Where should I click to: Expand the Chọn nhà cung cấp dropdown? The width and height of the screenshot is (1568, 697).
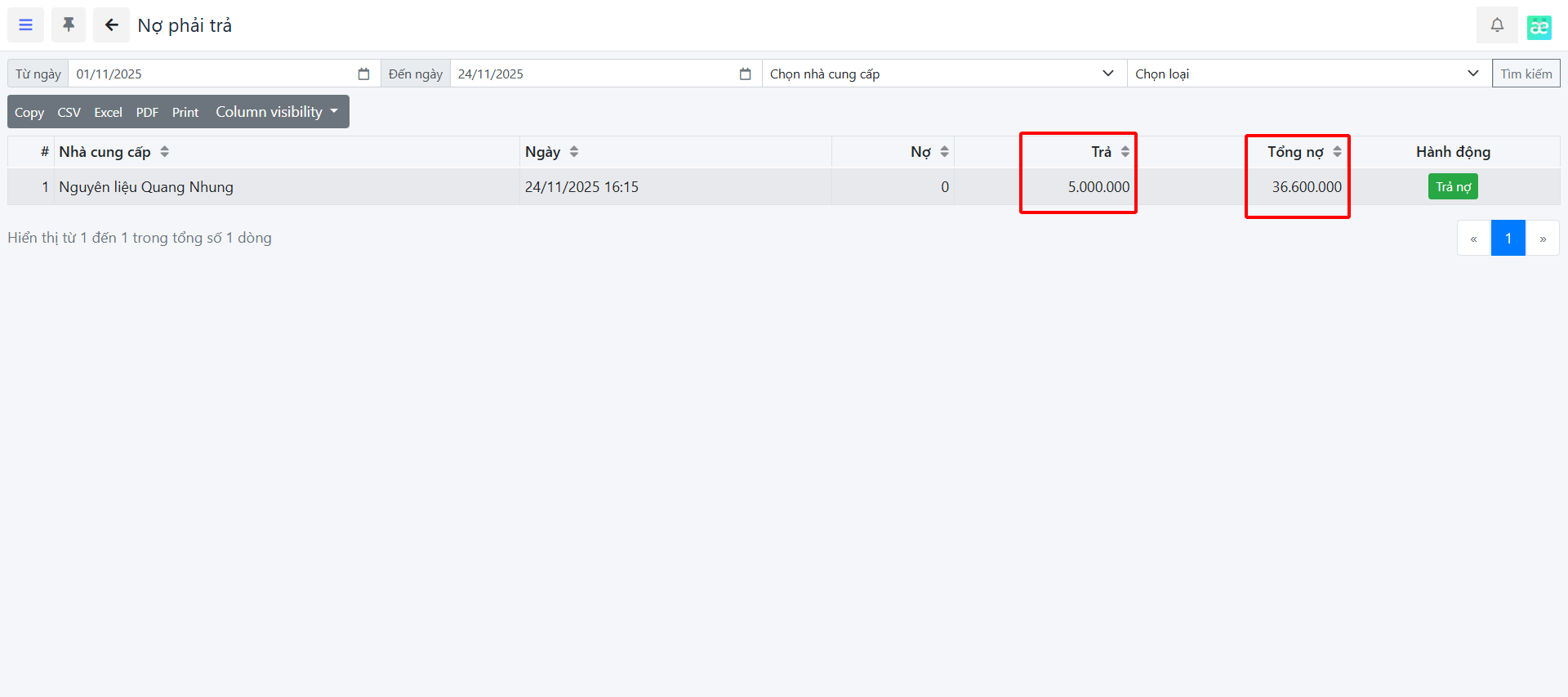tap(943, 74)
